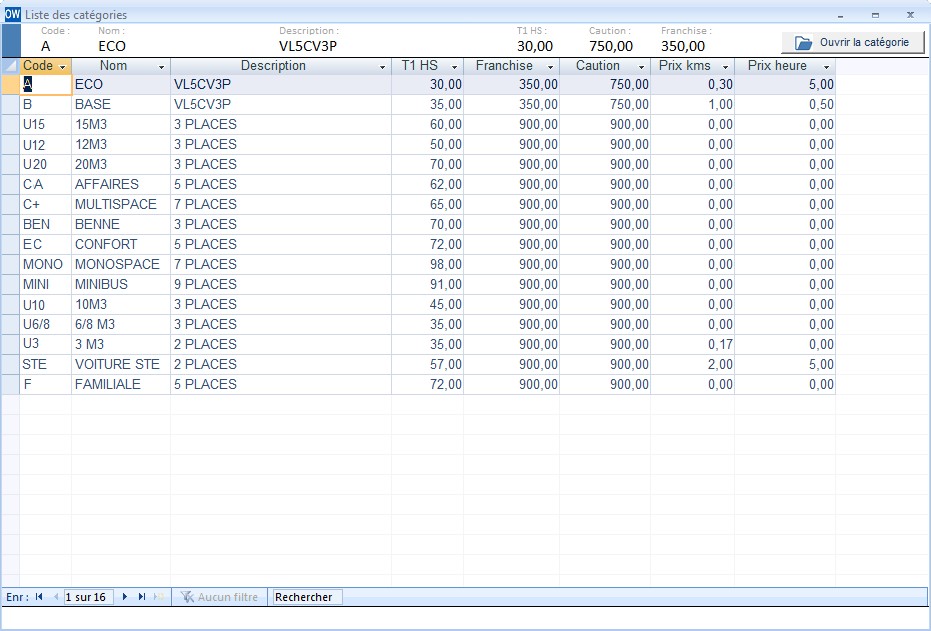Select the T1 HS value '91,00'
The width and height of the screenshot is (931, 631).
[x=428, y=284]
